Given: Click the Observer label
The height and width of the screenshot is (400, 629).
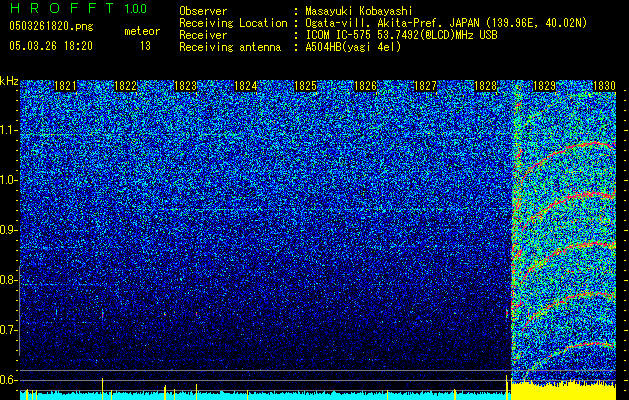Looking at the screenshot, I should point(203,11).
